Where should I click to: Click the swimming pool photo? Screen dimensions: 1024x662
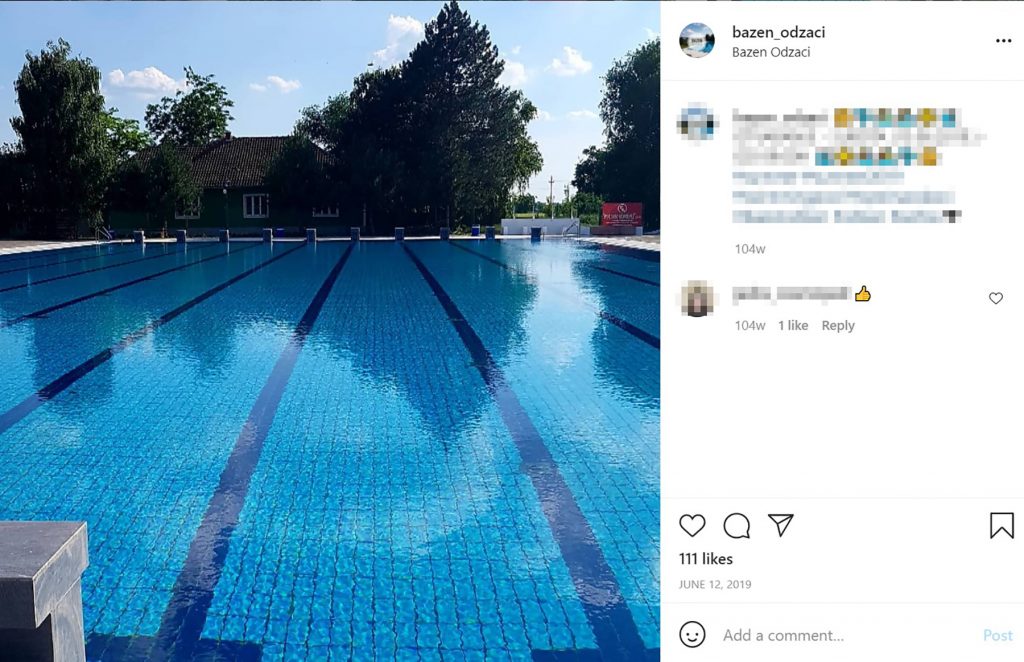coord(330,331)
